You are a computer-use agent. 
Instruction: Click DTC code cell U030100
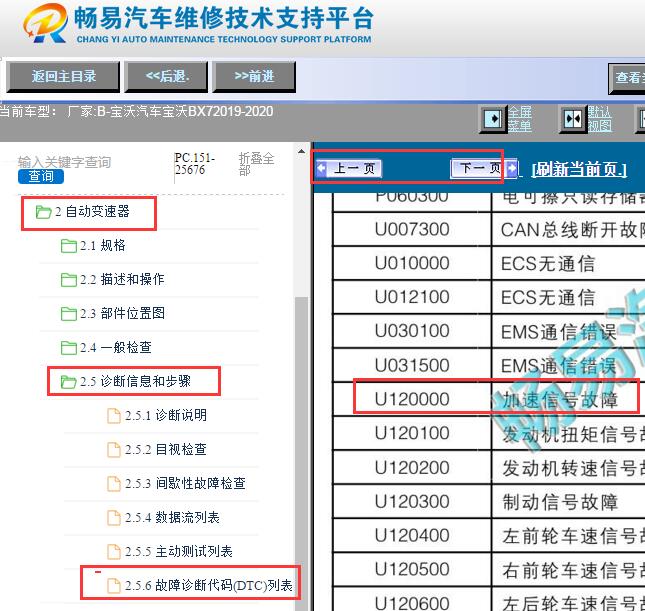click(x=412, y=331)
